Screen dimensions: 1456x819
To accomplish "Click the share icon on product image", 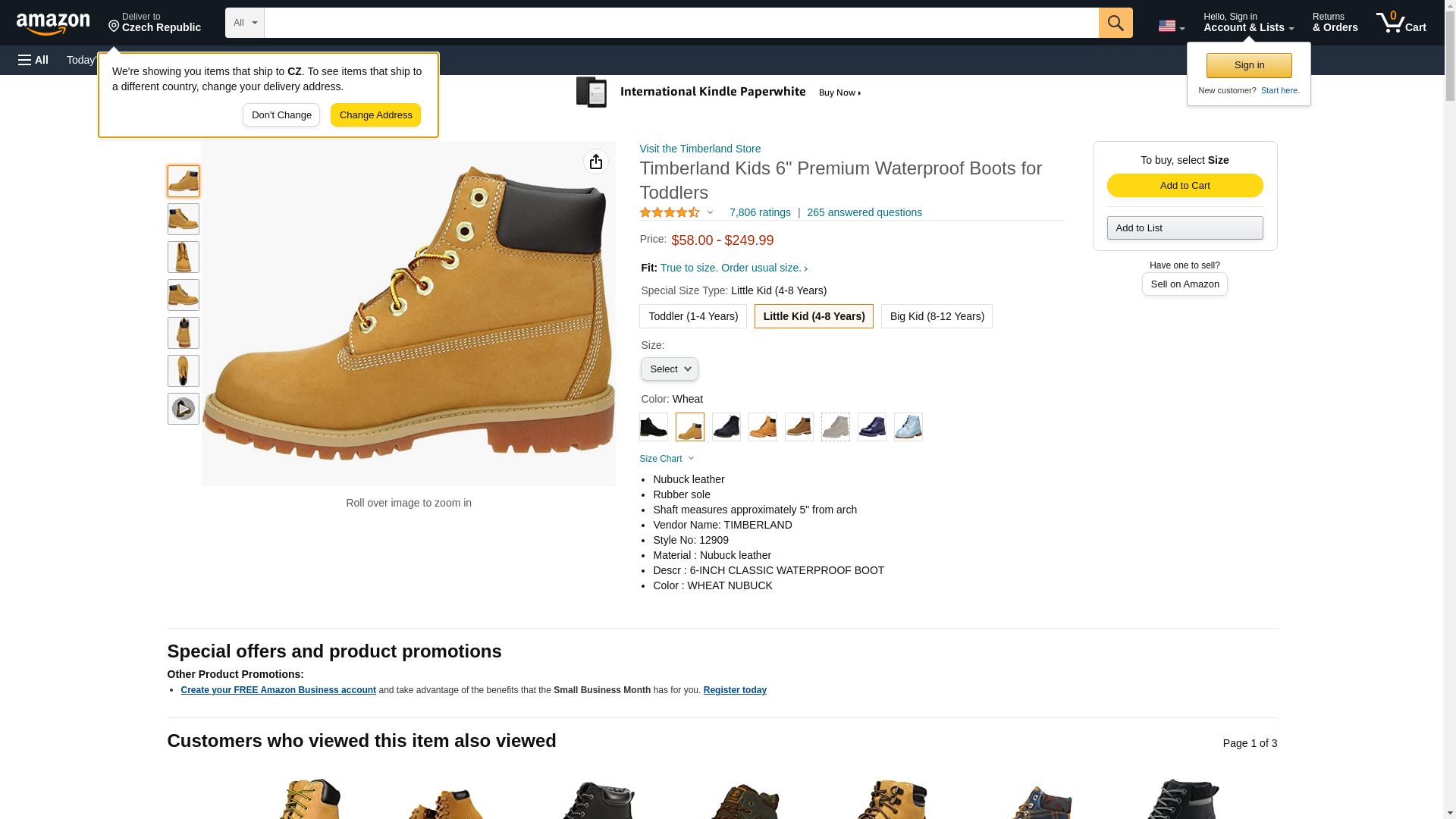I will pos(596,162).
